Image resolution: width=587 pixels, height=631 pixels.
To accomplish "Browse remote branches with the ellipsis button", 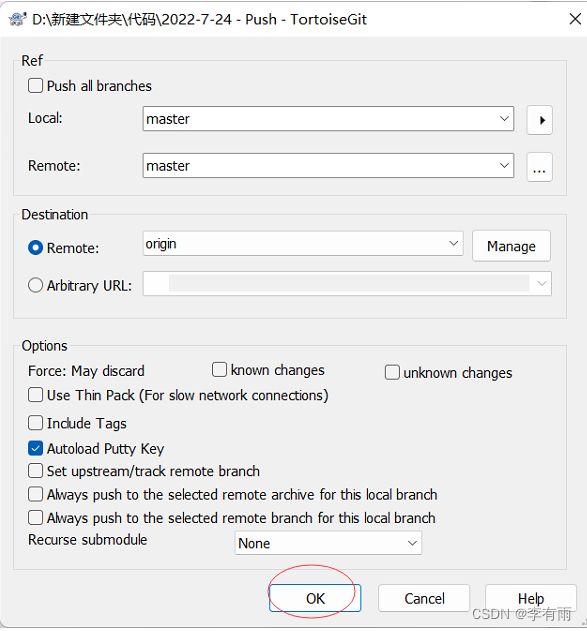I will coord(540,167).
